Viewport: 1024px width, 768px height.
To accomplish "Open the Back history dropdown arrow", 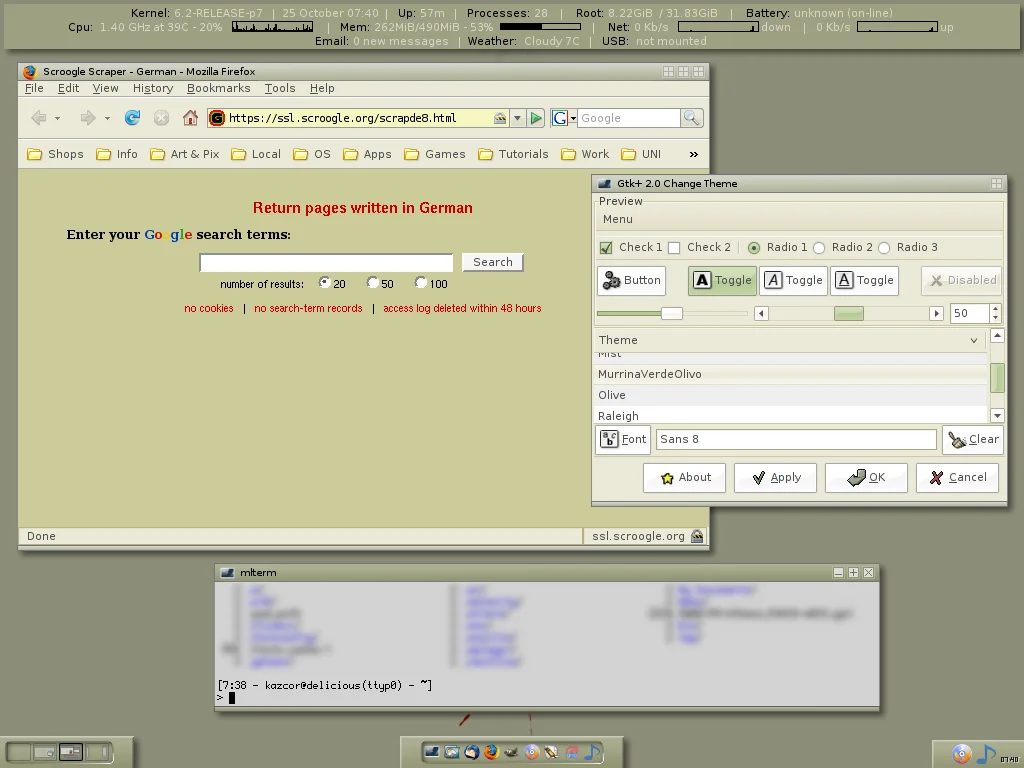I will click(x=57, y=118).
